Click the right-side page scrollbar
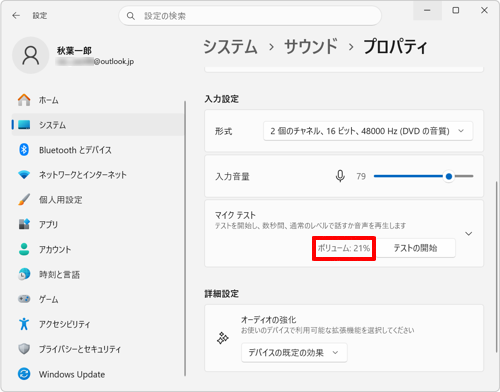The image size is (500, 392). tap(496, 267)
